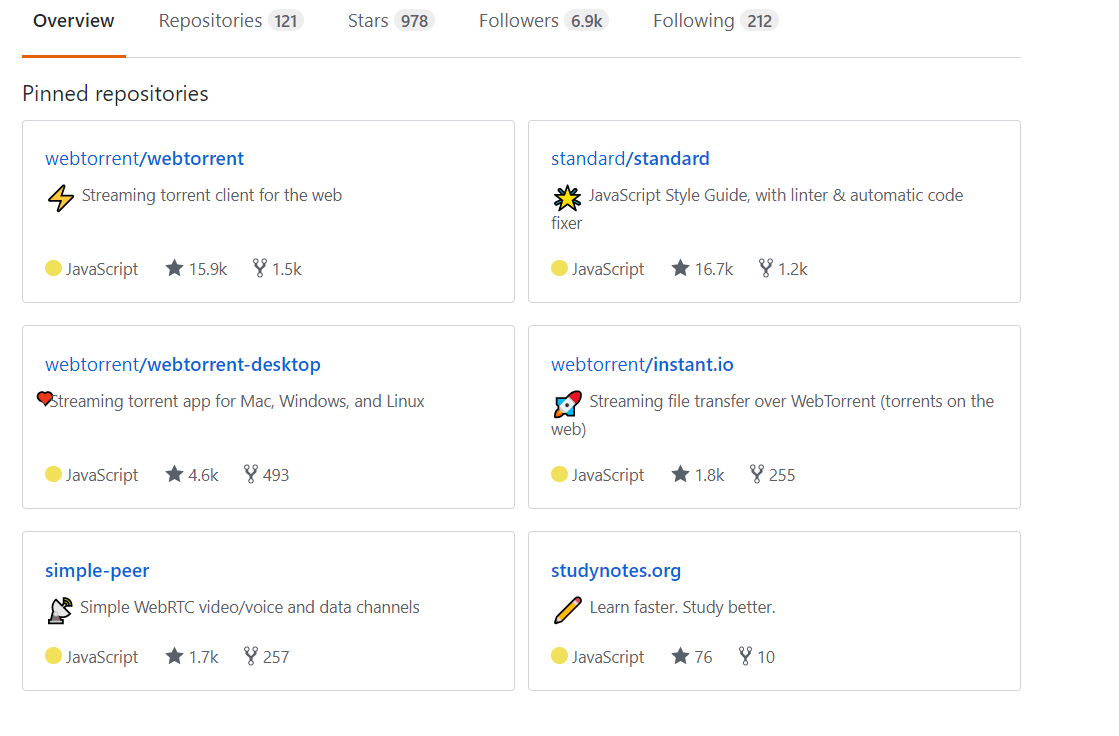1119x736 pixels.
Task: Click JavaScript label on instant.io card
Action: [608, 475]
